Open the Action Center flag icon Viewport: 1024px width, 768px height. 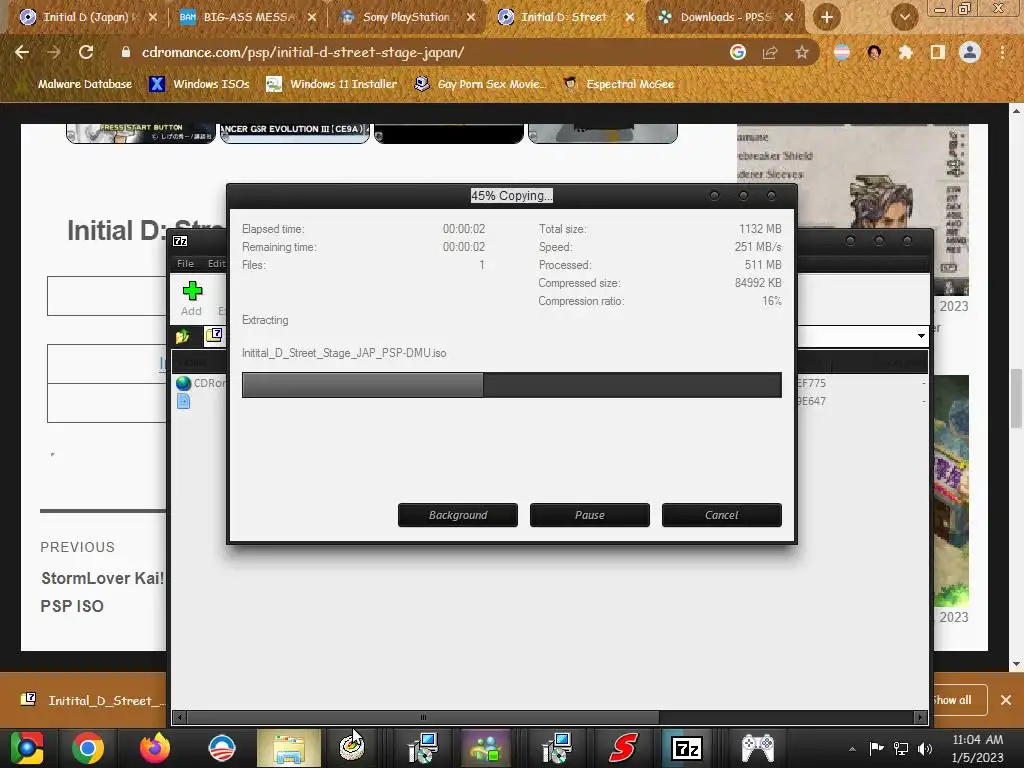(876, 748)
